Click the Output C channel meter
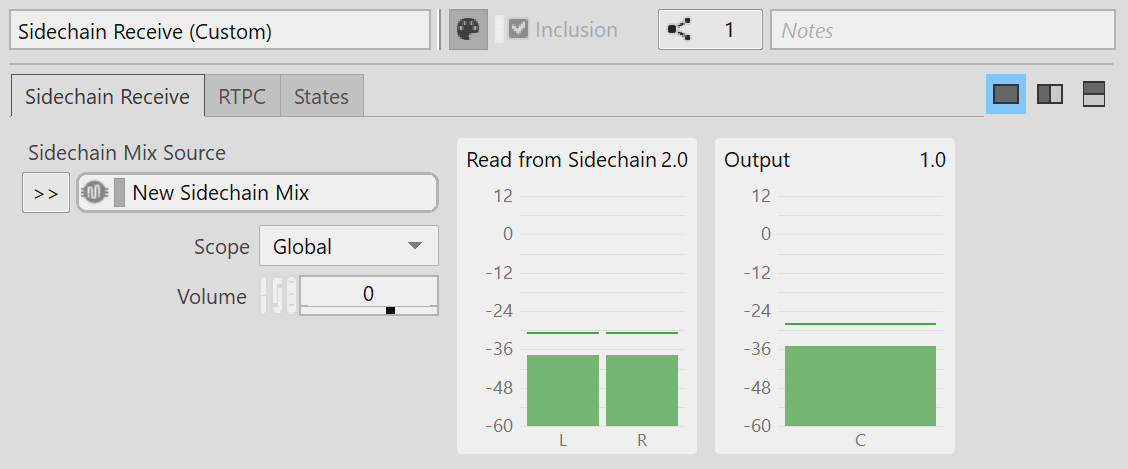Image resolution: width=1128 pixels, height=469 pixels. click(x=860, y=385)
